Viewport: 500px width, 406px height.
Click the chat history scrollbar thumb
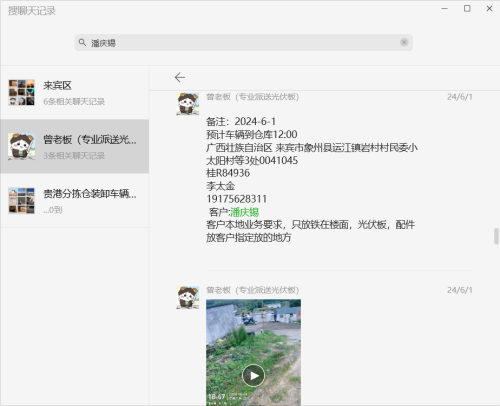coord(496,236)
